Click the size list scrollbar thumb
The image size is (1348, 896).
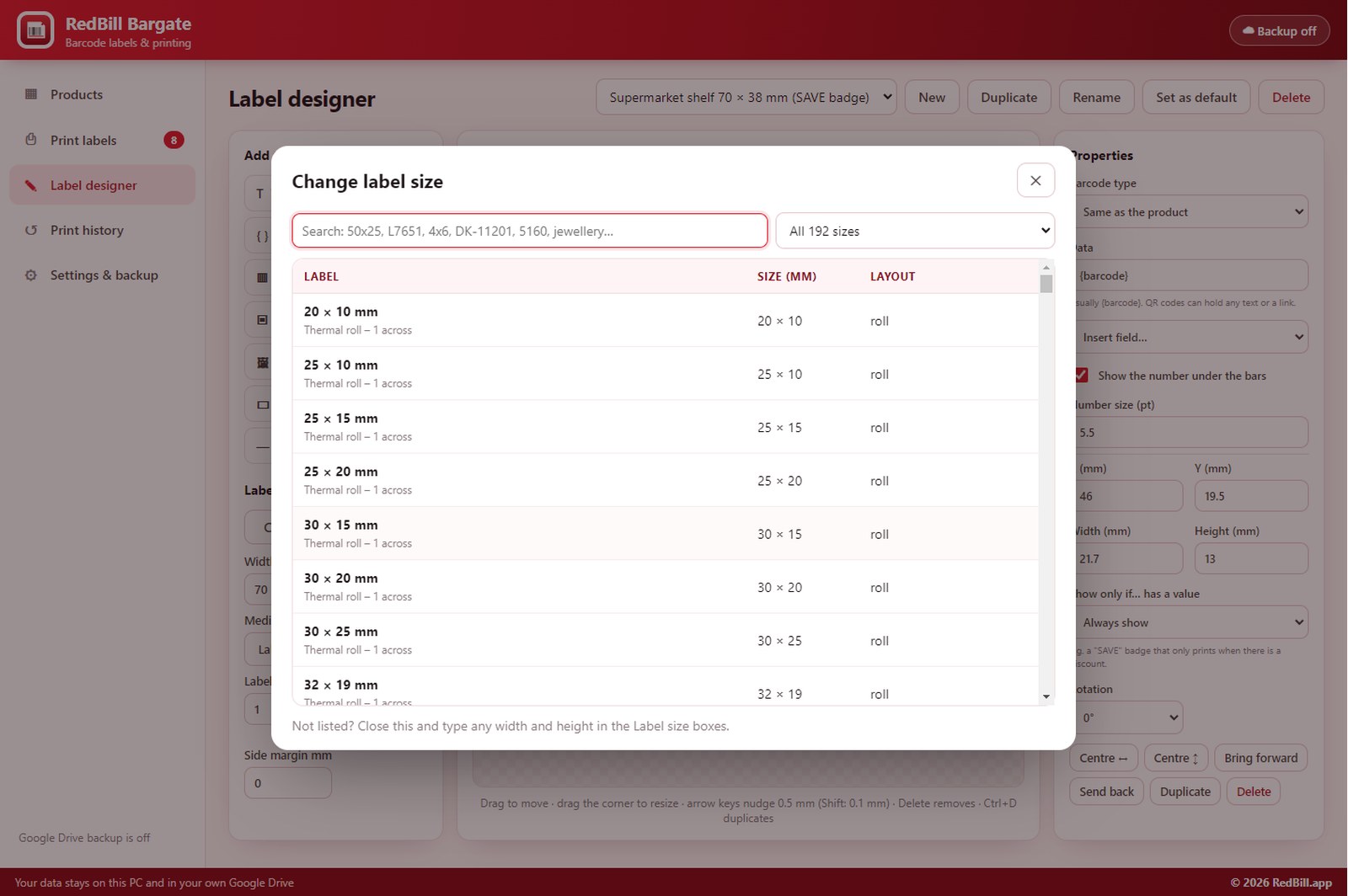1046,284
